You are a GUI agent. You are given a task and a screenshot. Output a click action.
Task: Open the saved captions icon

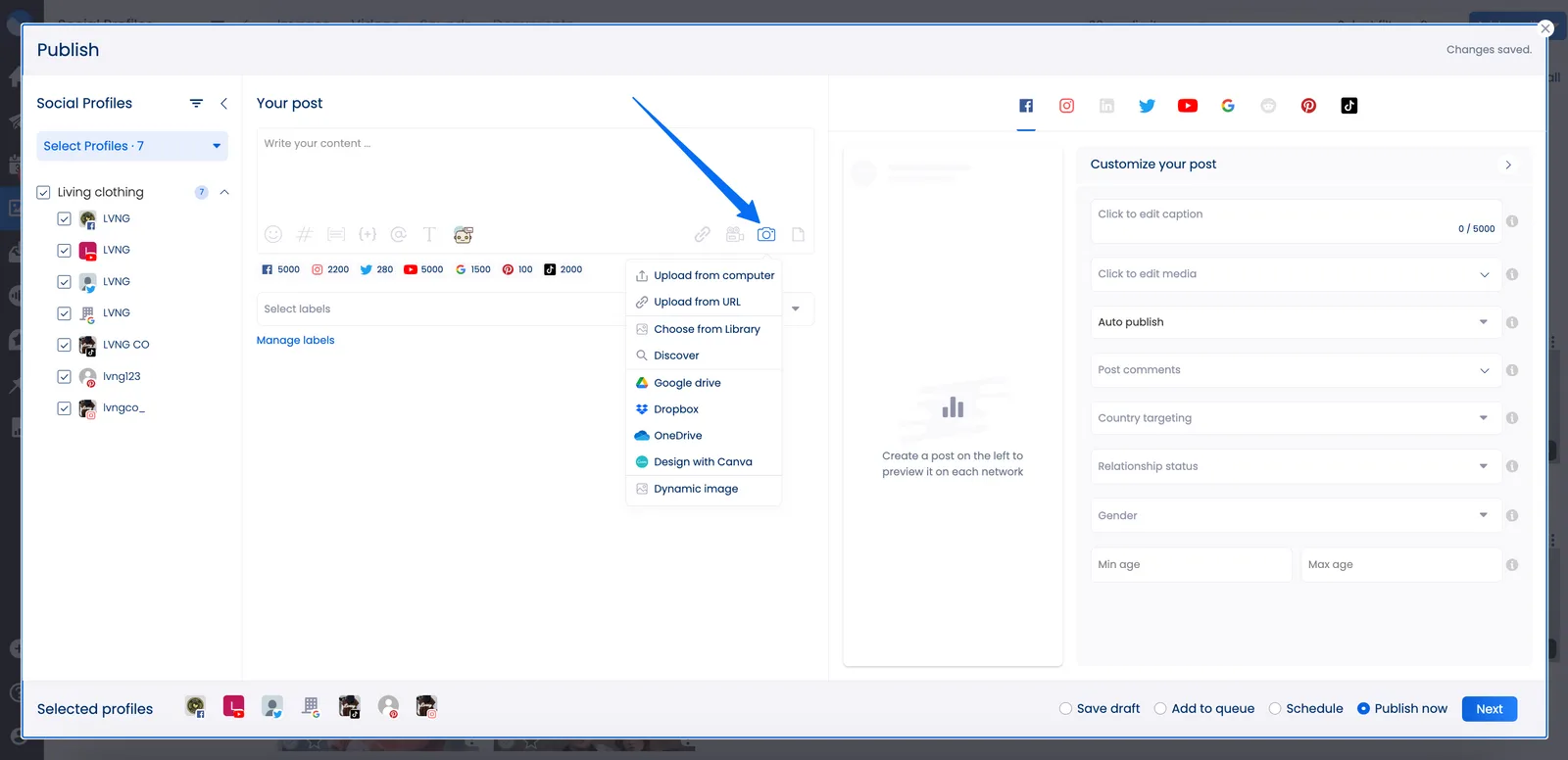pos(336,234)
